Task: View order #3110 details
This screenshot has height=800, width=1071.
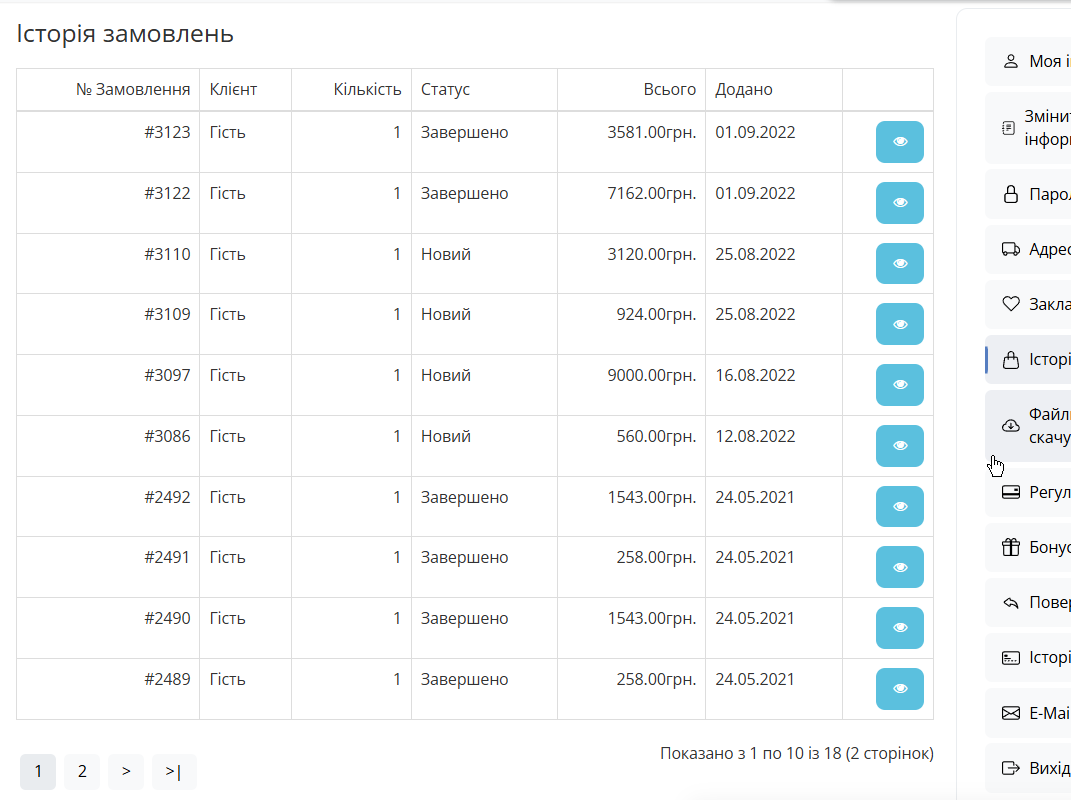Action: (899, 264)
